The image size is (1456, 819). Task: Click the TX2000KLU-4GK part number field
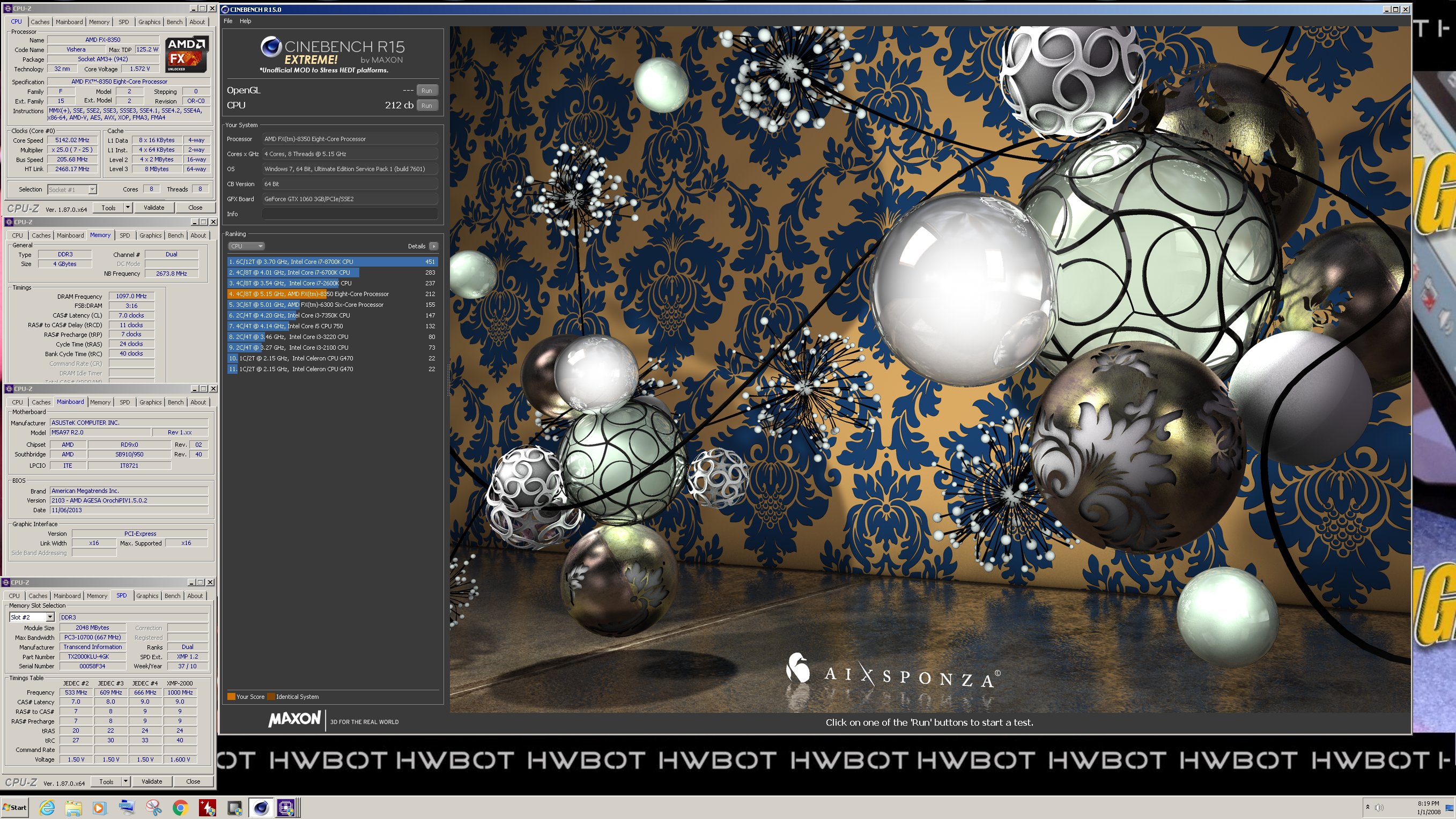coord(92,657)
